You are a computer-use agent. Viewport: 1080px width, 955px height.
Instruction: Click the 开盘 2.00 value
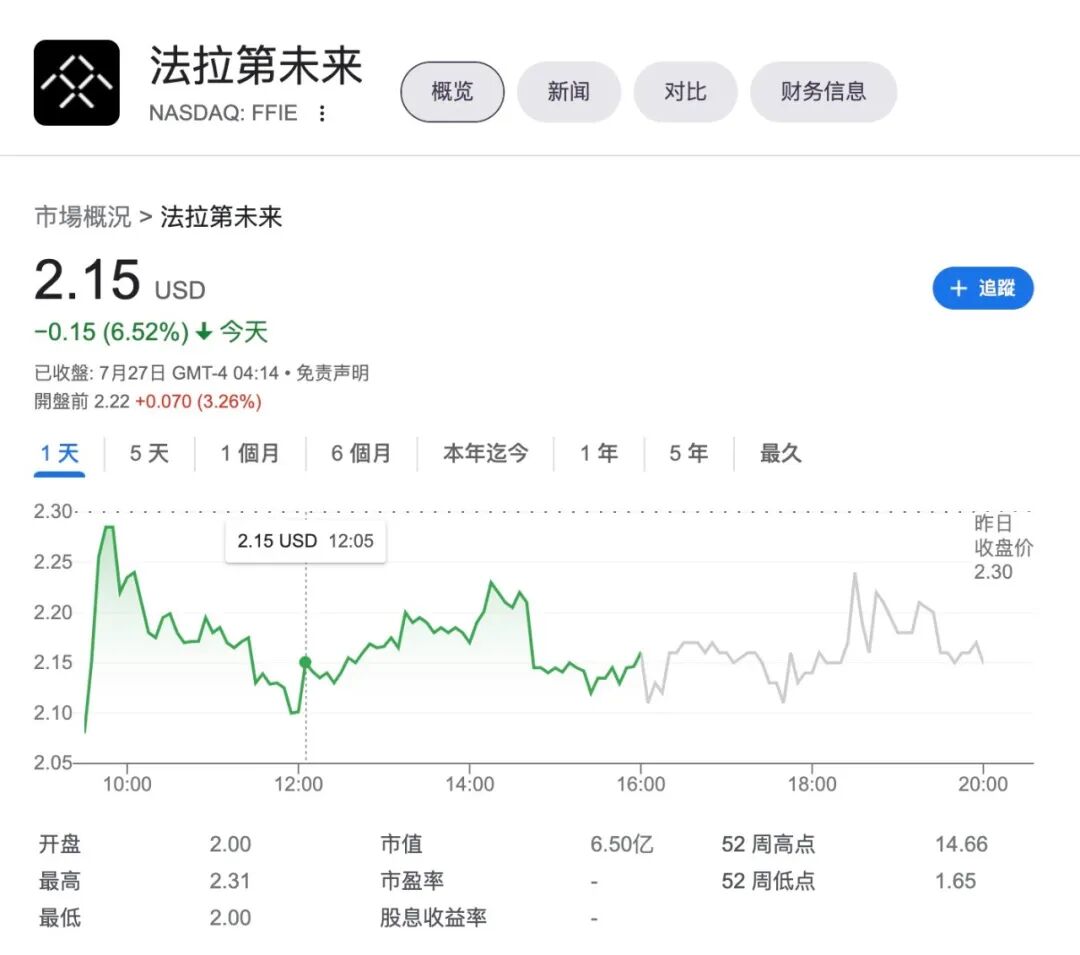pyautogui.click(x=230, y=844)
